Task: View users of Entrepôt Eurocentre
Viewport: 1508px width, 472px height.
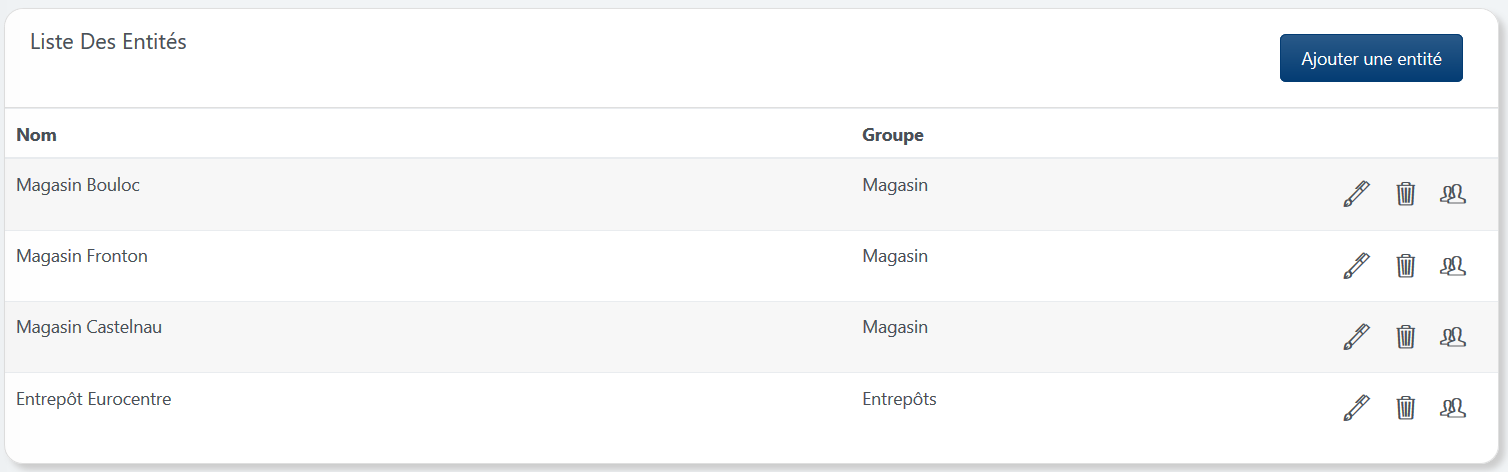Action: [1452, 408]
